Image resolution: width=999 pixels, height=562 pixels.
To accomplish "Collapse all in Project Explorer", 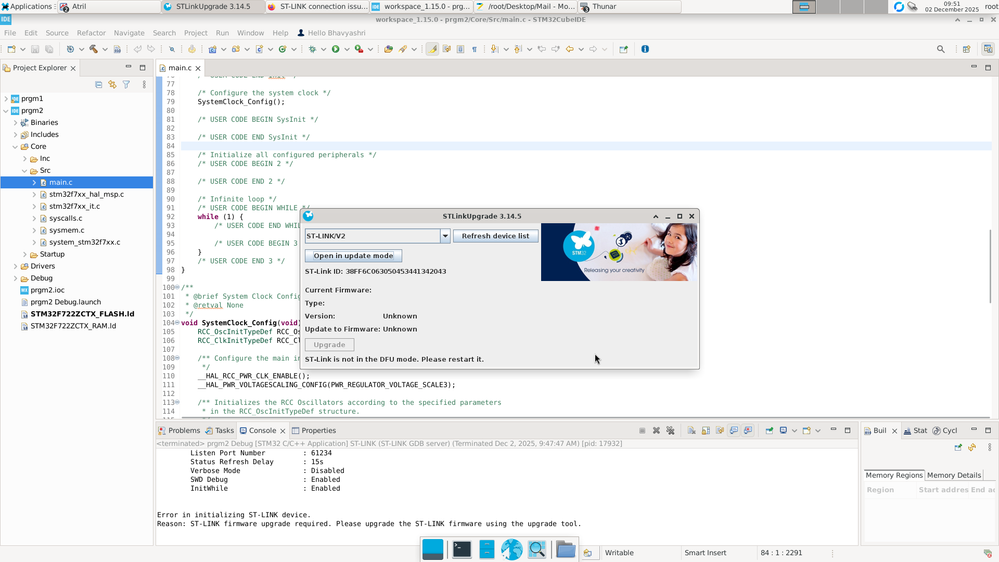I will click(x=98, y=85).
